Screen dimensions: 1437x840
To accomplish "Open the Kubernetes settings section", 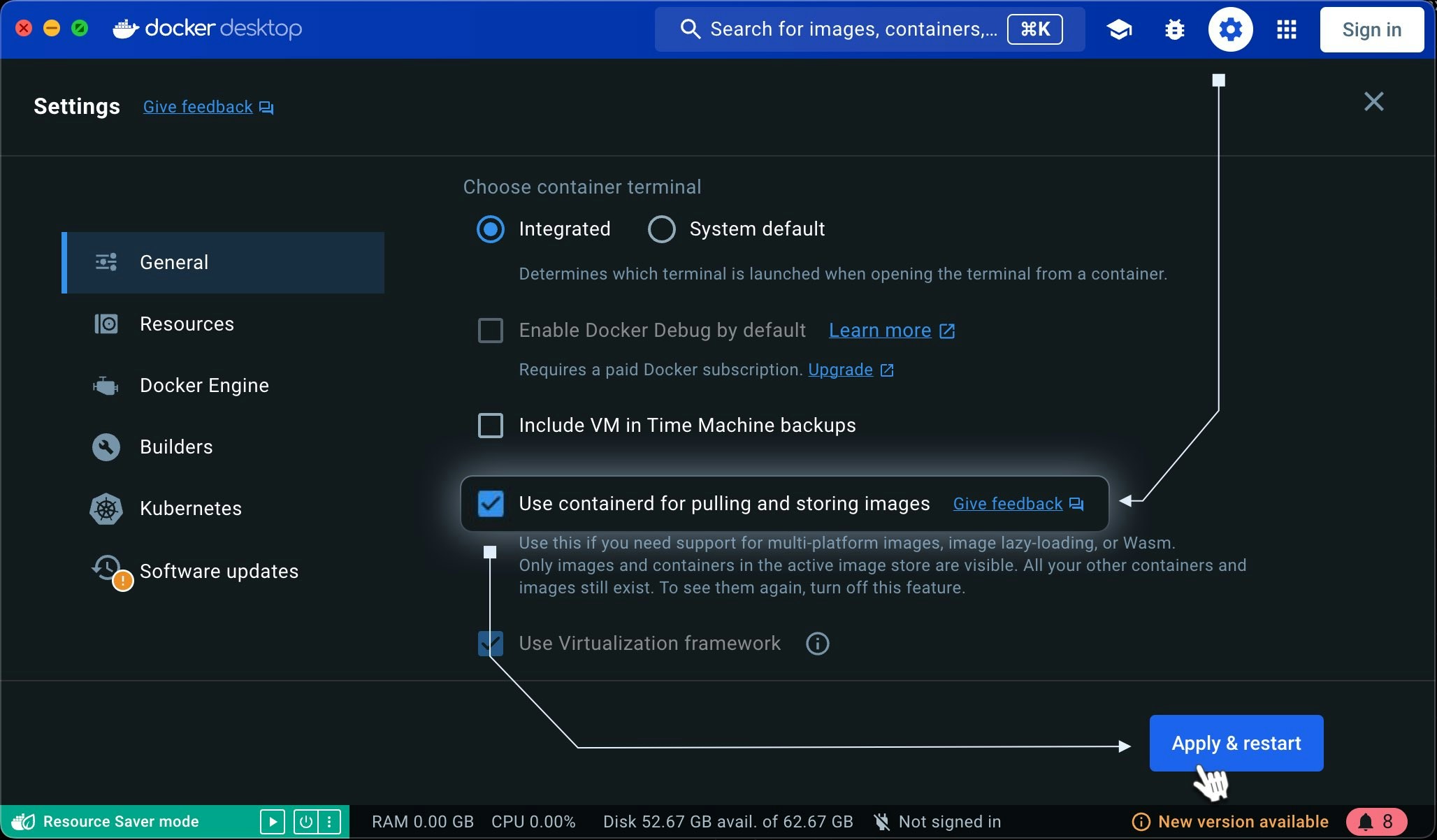I will (190, 508).
